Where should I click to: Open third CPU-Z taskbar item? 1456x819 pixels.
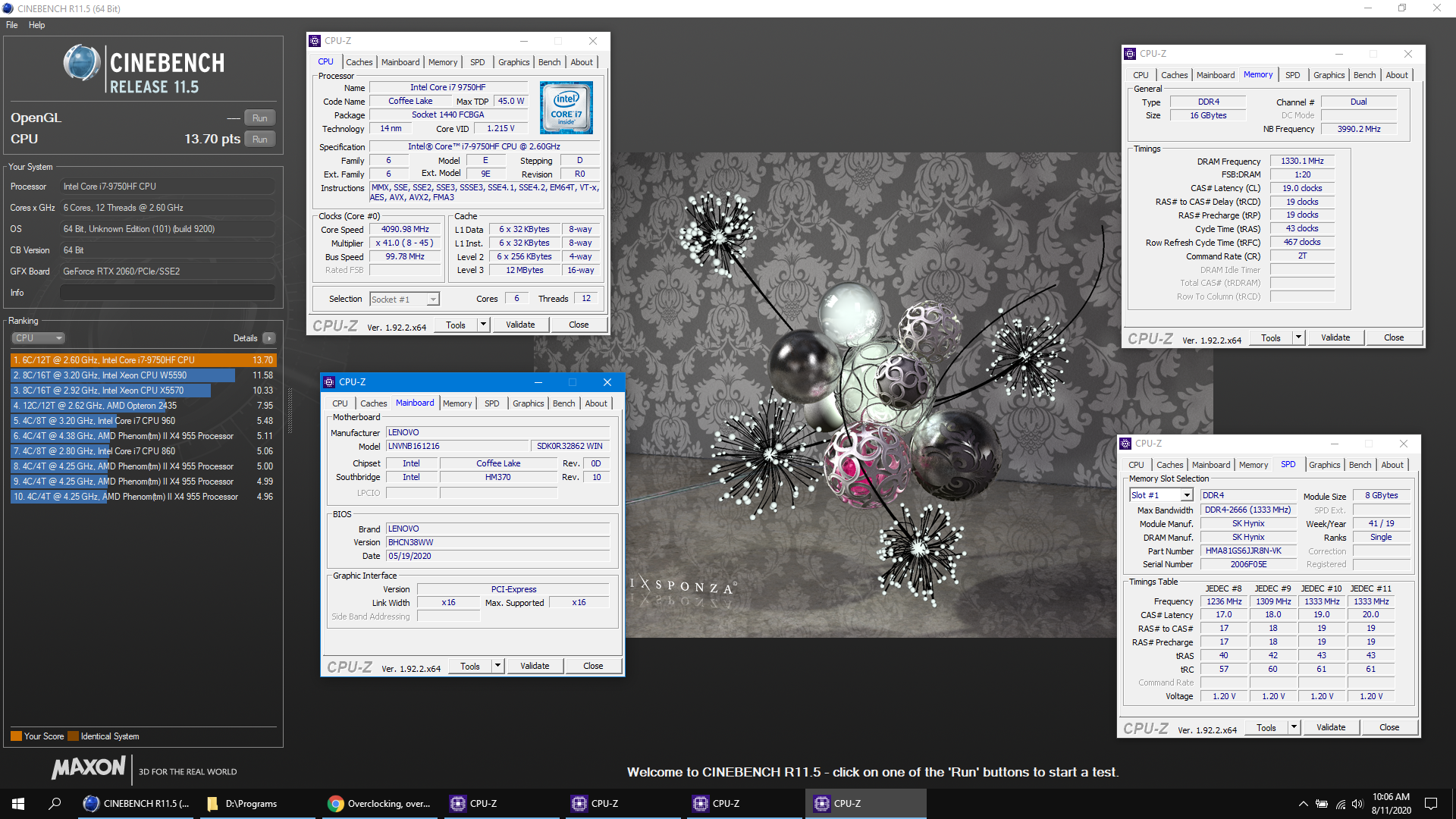(743, 803)
